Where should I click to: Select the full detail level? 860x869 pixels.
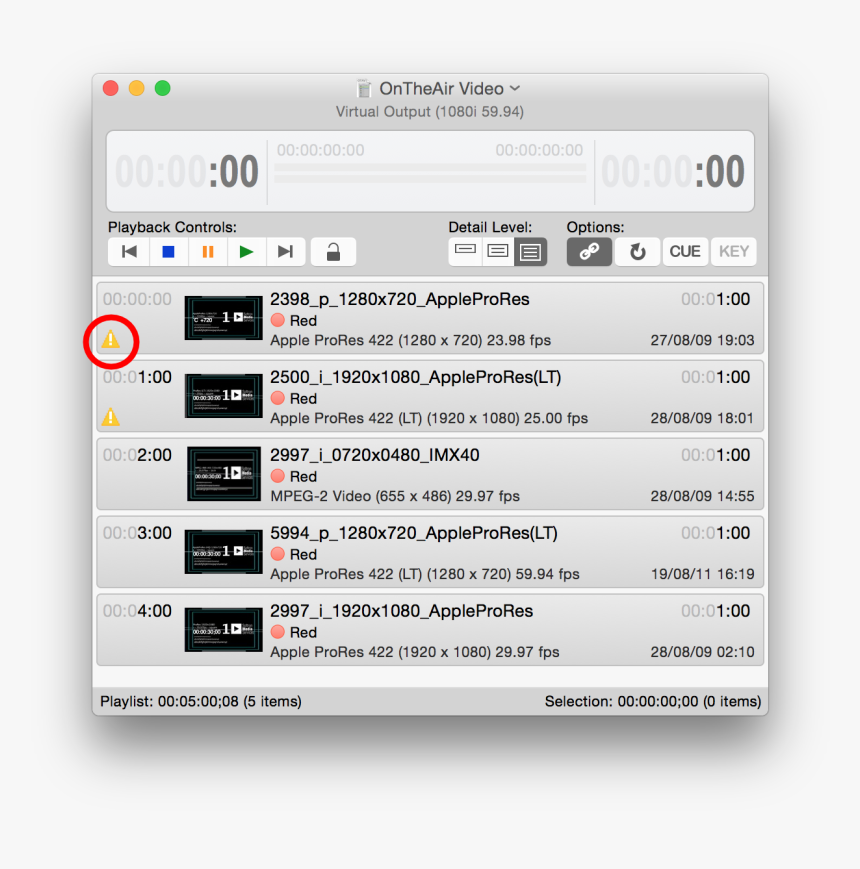pos(530,252)
